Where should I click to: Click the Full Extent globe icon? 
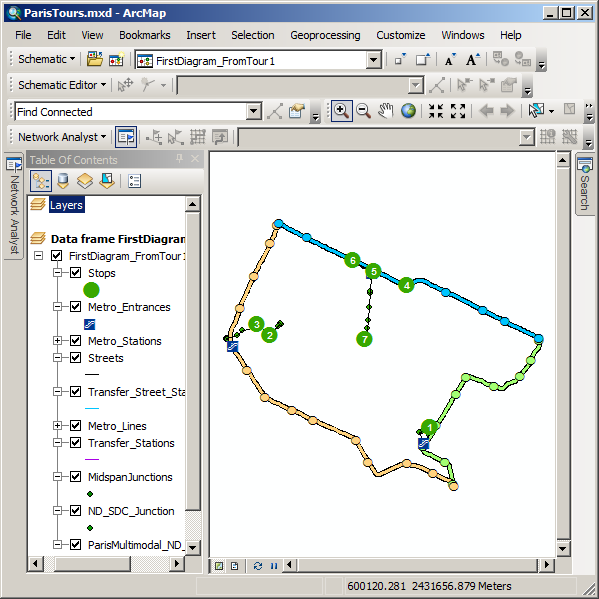click(408, 111)
